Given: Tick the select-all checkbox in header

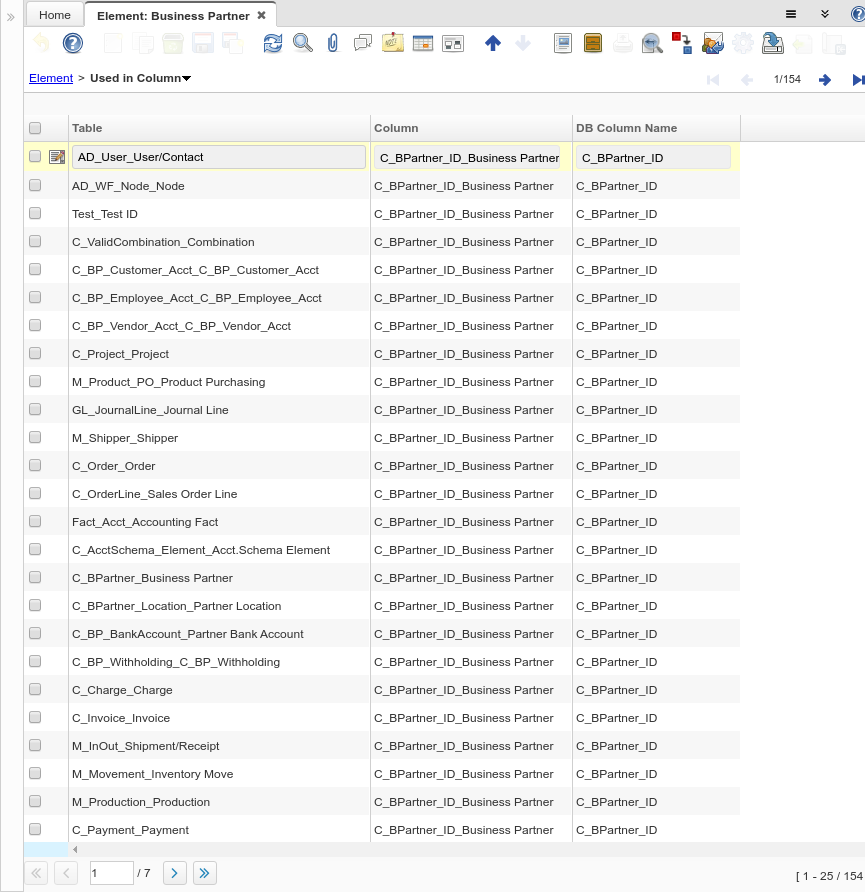Looking at the screenshot, I should 35,128.
